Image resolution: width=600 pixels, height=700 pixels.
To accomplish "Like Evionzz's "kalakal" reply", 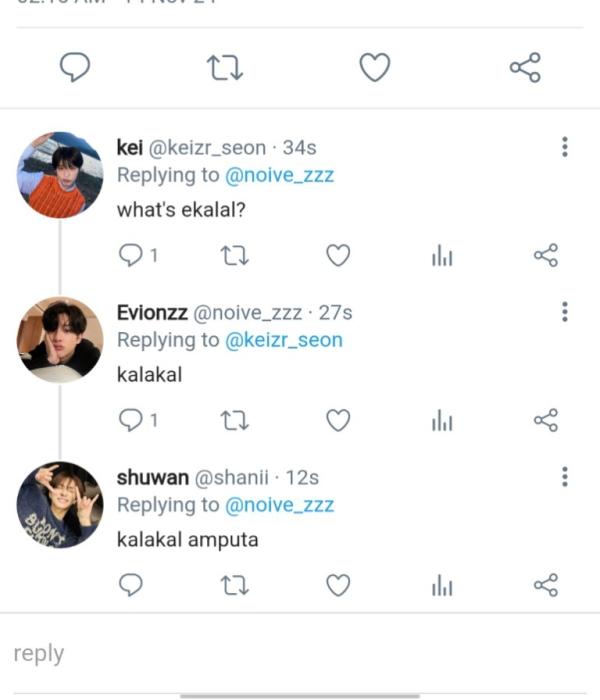I will (339, 421).
